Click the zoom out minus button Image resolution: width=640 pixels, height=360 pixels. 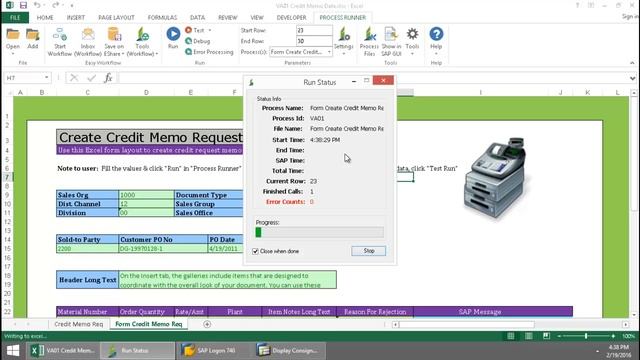point(560,336)
